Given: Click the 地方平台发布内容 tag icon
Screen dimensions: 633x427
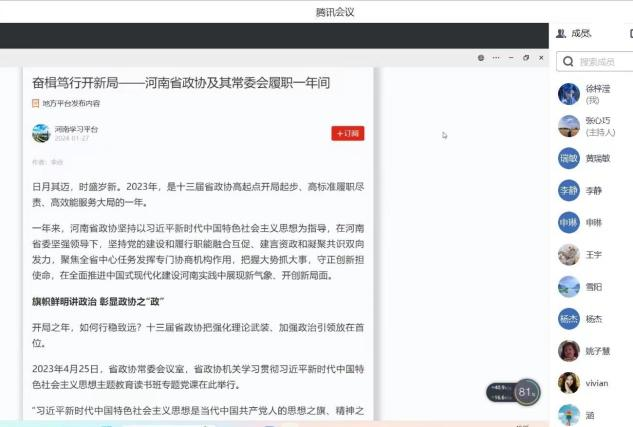Looking at the screenshot, I should pos(36,103).
